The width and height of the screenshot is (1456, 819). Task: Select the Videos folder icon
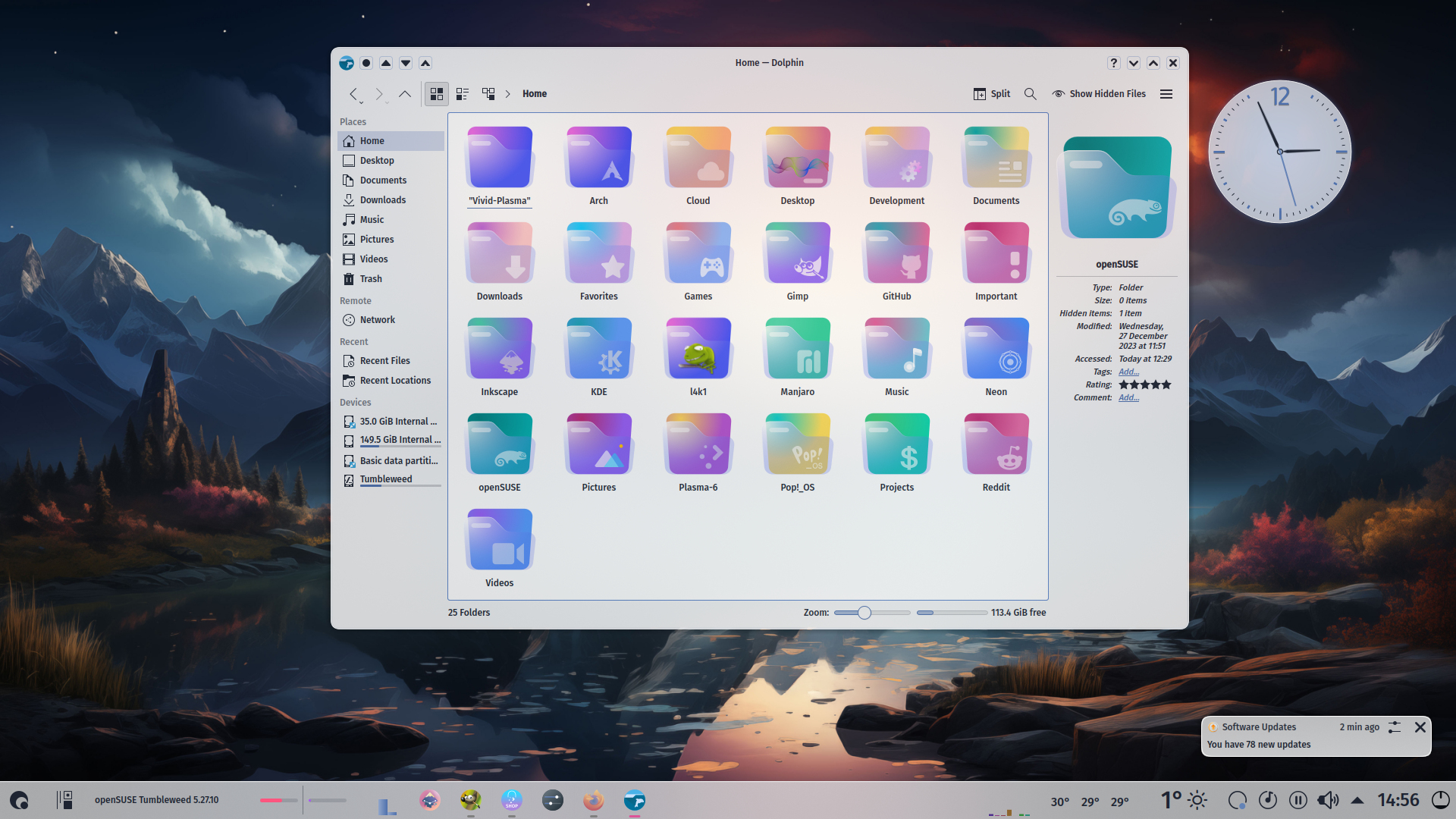(500, 539)
